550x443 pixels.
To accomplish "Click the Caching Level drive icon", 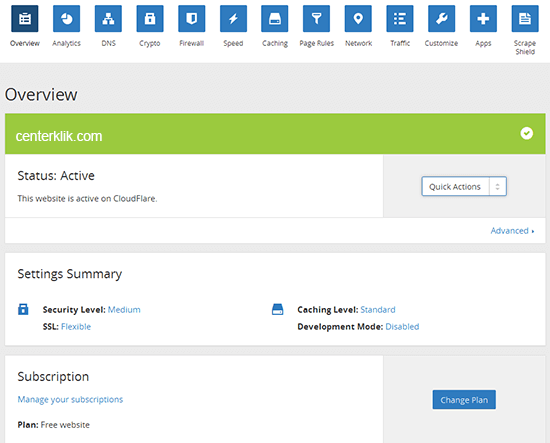I will pos(277,309).
